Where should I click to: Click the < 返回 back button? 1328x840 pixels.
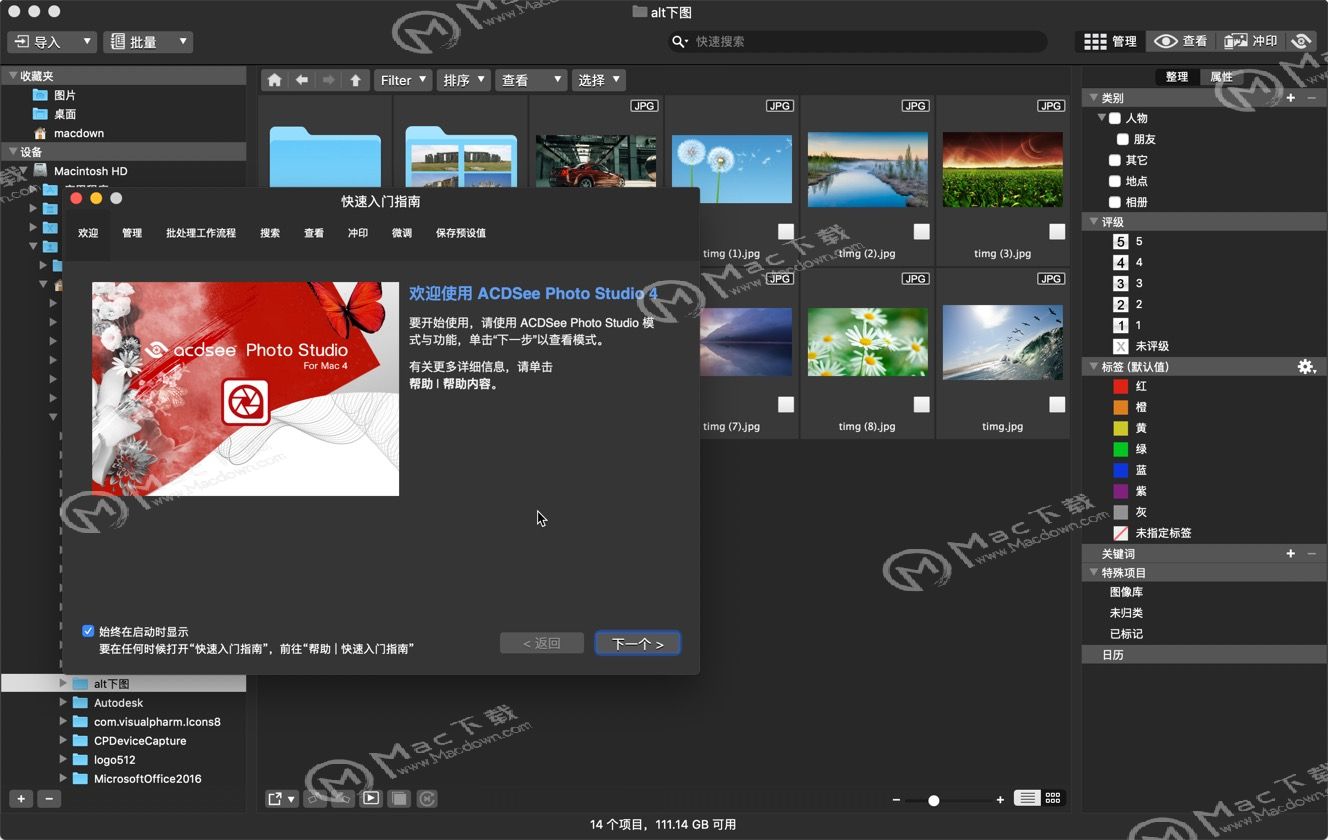click(542, 643)
